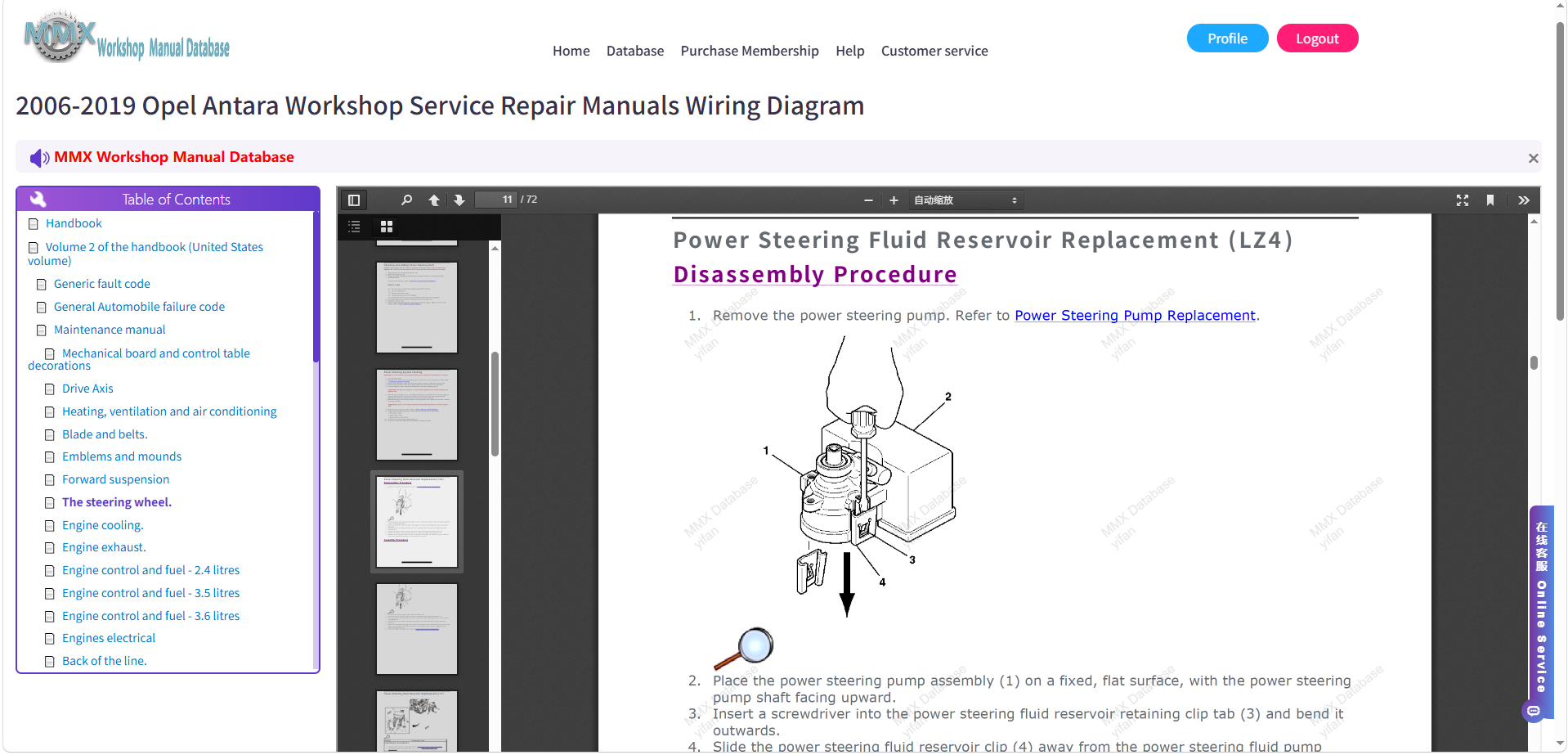1568x755 pixels.
Task: Click the speaker announcement icon
Action: 39,157
